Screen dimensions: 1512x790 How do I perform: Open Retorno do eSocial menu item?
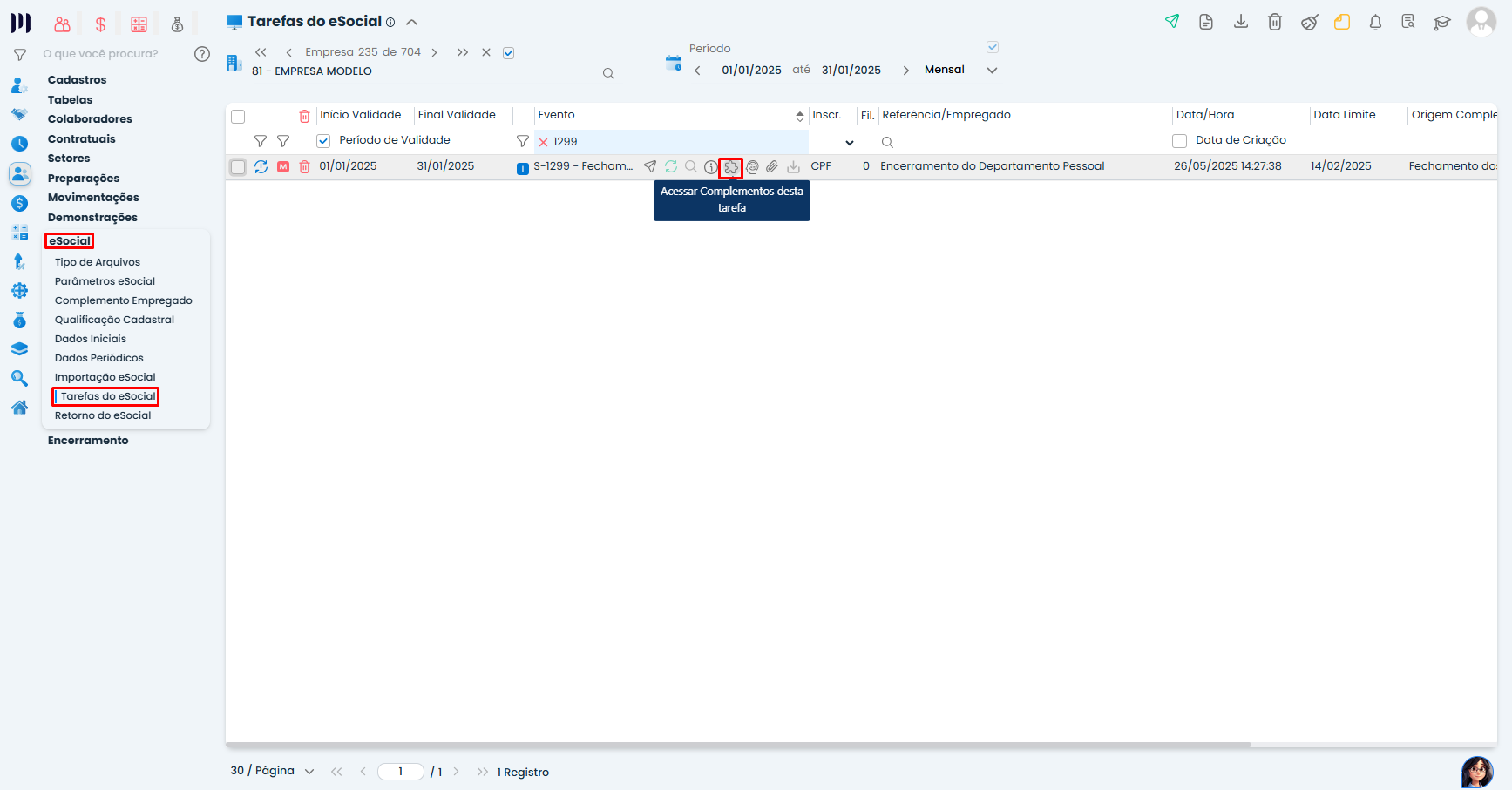coord(103,415)
